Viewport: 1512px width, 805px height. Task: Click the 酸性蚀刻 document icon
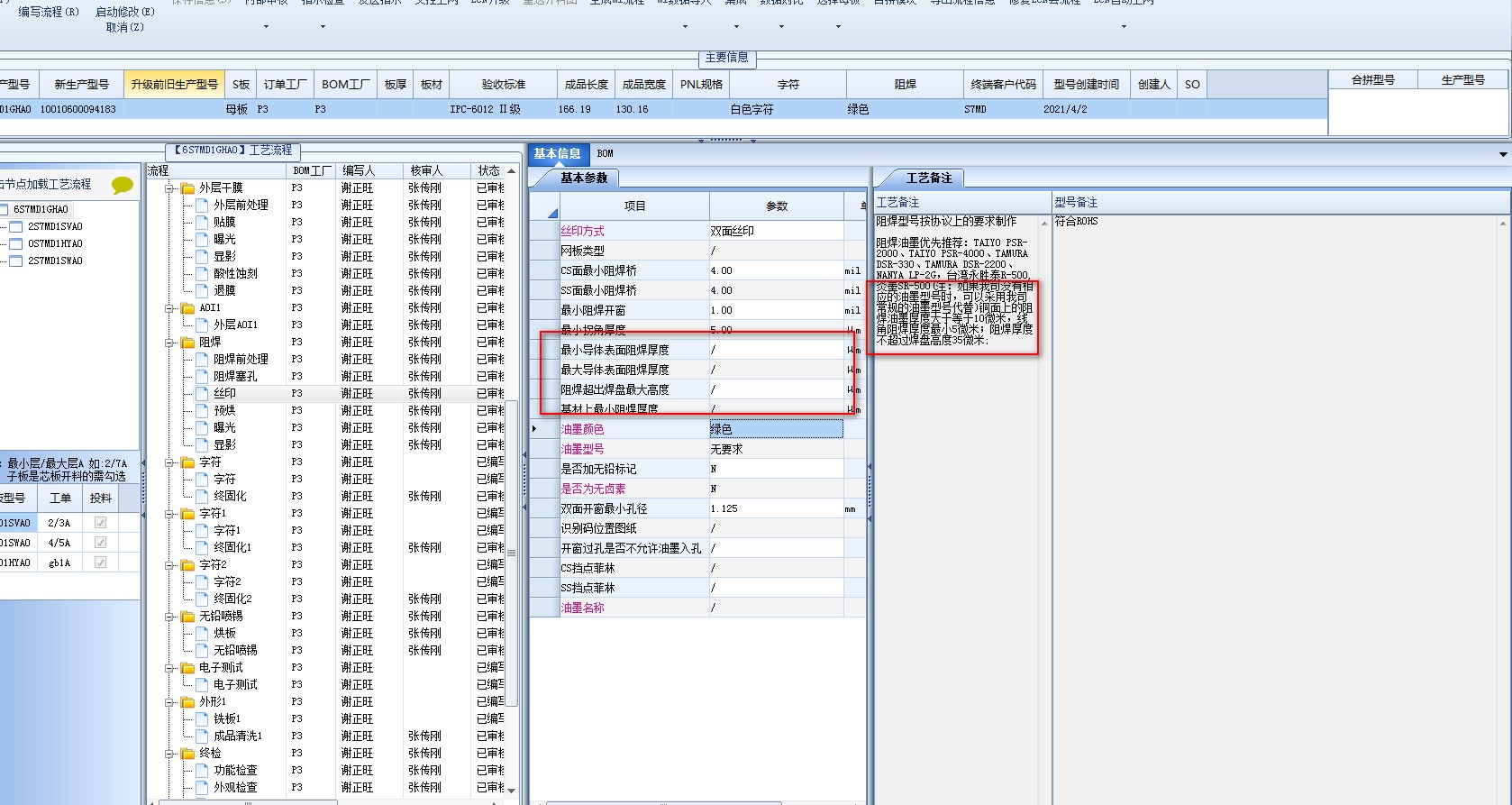202,274
